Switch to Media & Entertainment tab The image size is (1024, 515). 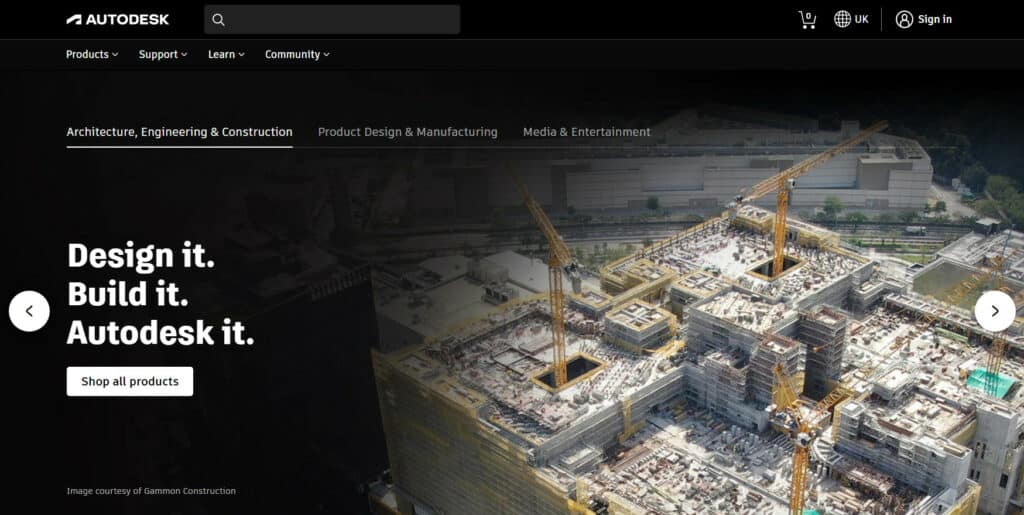586,132
